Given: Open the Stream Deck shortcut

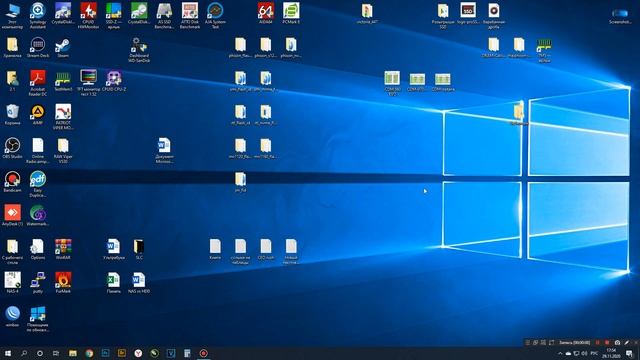Looking at the screenshot, I should (38, 47).
